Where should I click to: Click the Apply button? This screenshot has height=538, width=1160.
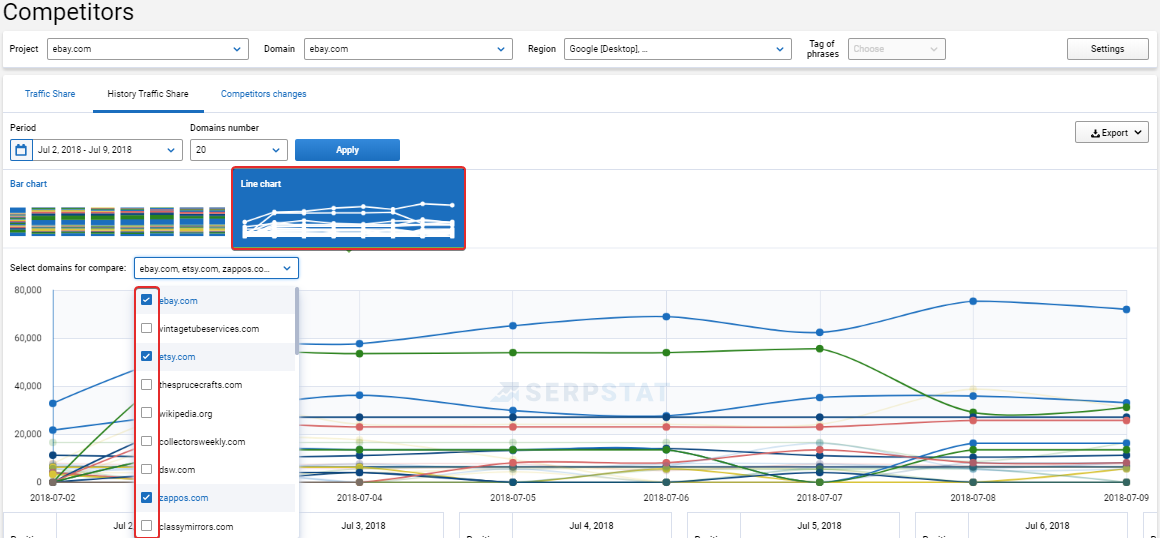click(347, 150)
